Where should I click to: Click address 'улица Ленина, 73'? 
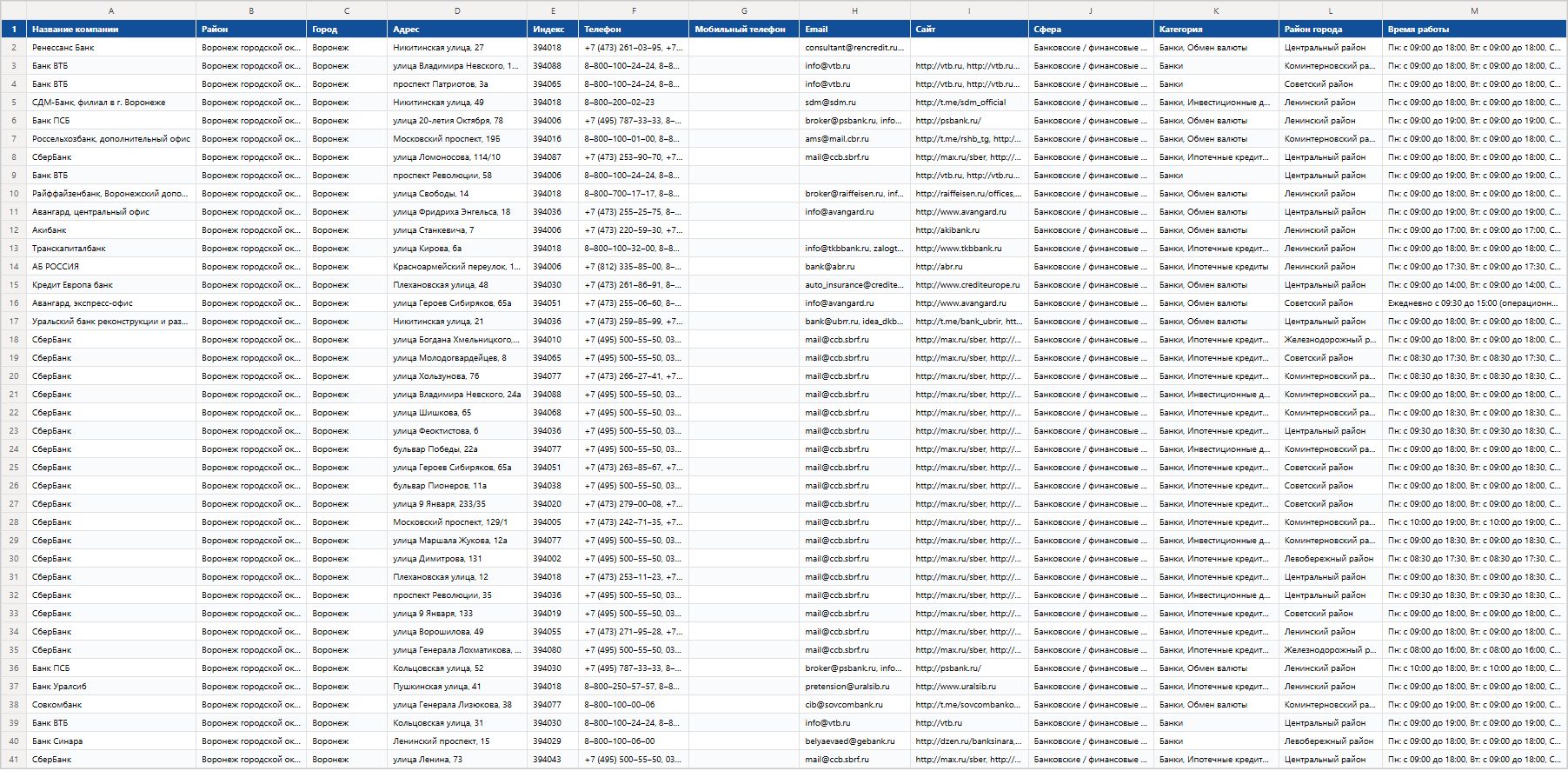(457, 760)
